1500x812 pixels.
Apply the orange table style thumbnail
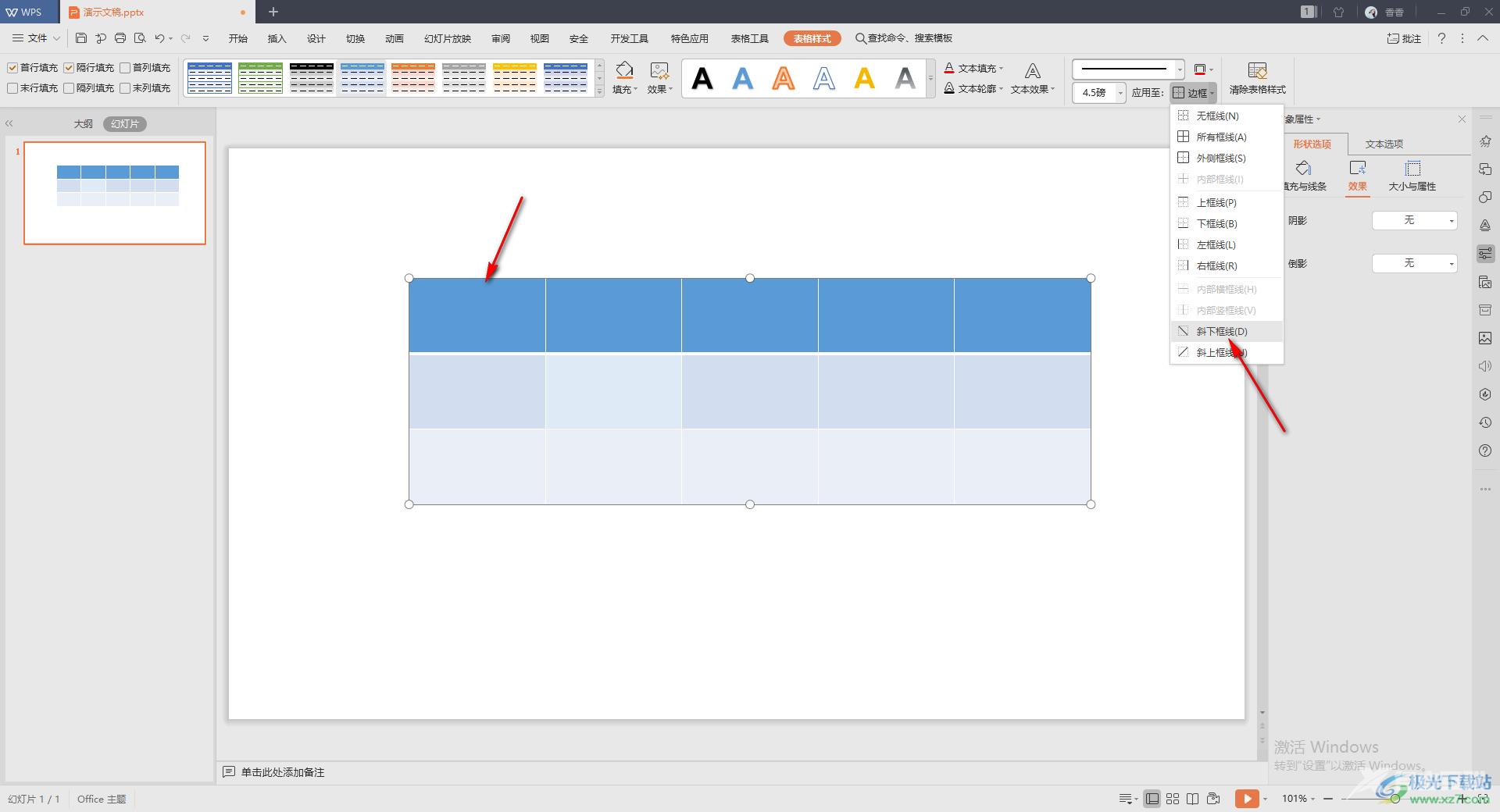coord(412,78)
